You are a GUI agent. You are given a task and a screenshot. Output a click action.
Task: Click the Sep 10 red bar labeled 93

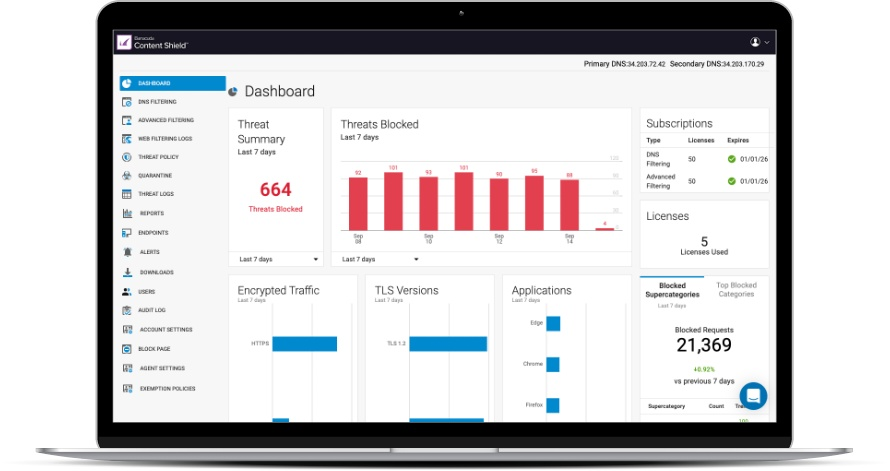pyautogui.click(x=429, y=204)
